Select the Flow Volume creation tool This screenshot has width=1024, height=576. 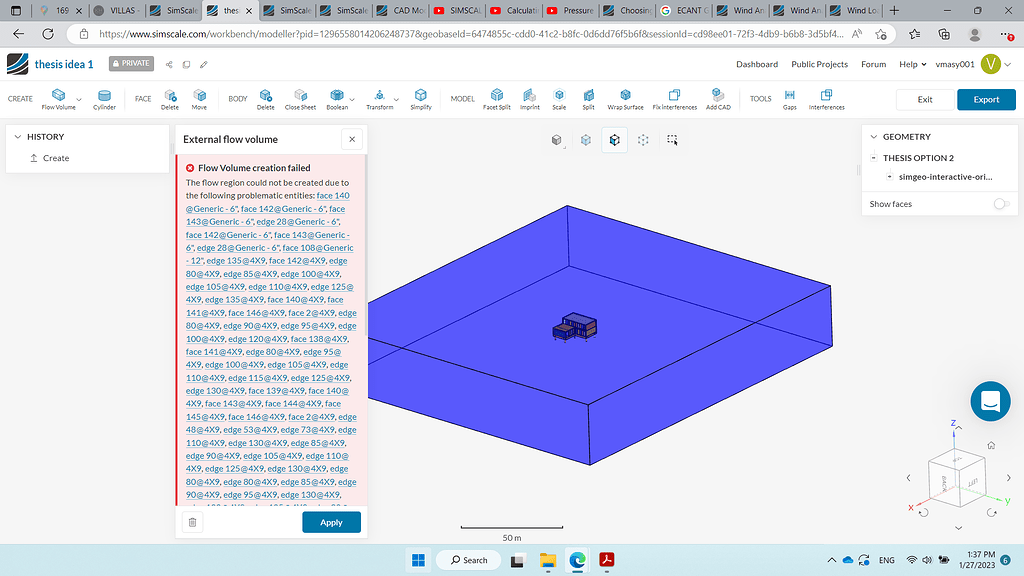tap(56, 98)
